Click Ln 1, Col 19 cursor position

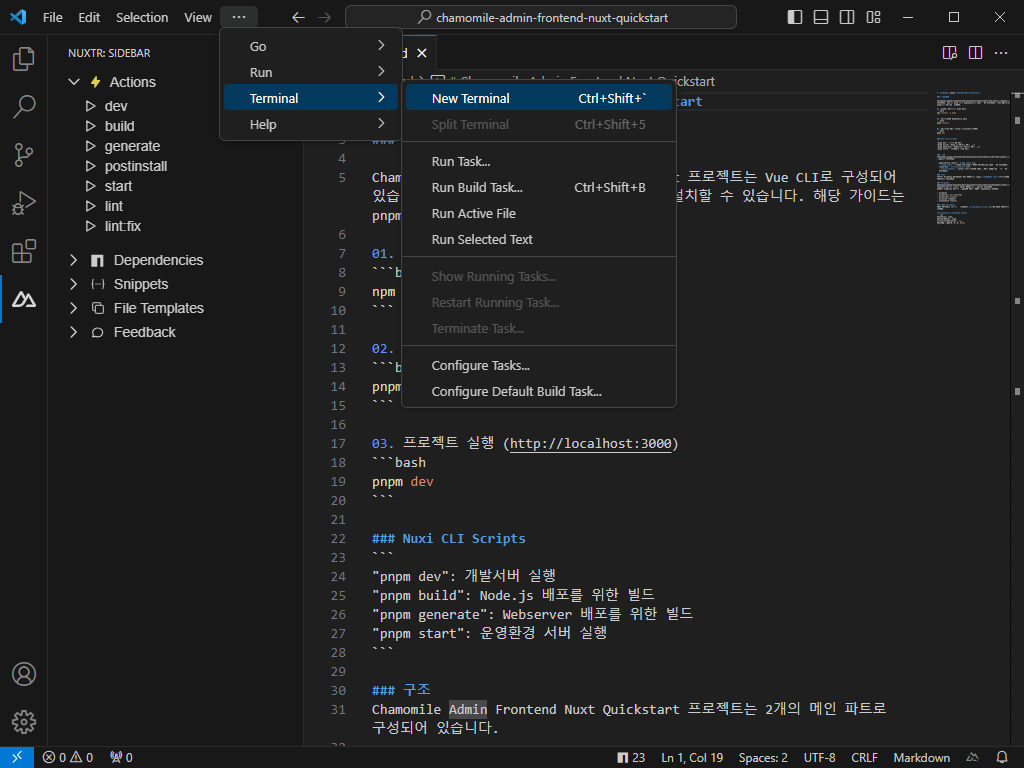click(692, 758)
